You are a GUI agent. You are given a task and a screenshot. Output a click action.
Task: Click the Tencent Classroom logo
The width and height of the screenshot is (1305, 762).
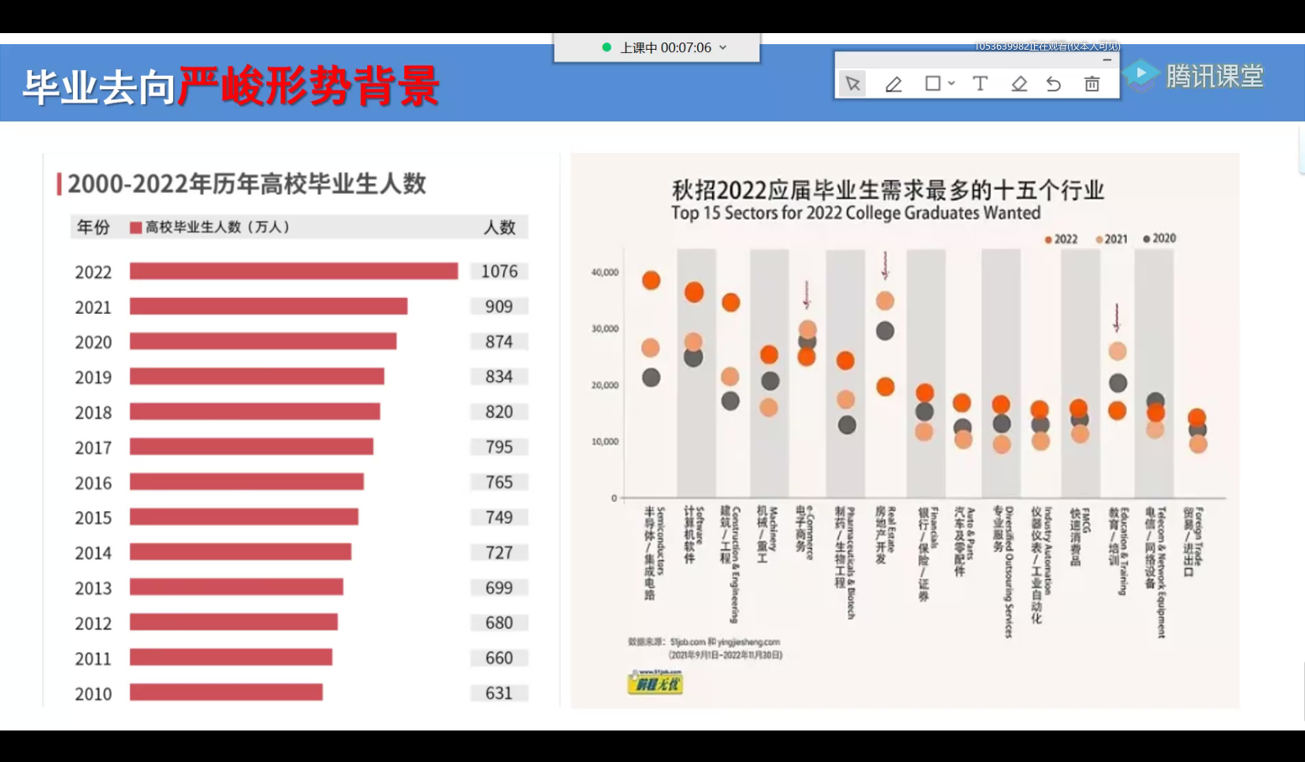tap(1194, 76)
